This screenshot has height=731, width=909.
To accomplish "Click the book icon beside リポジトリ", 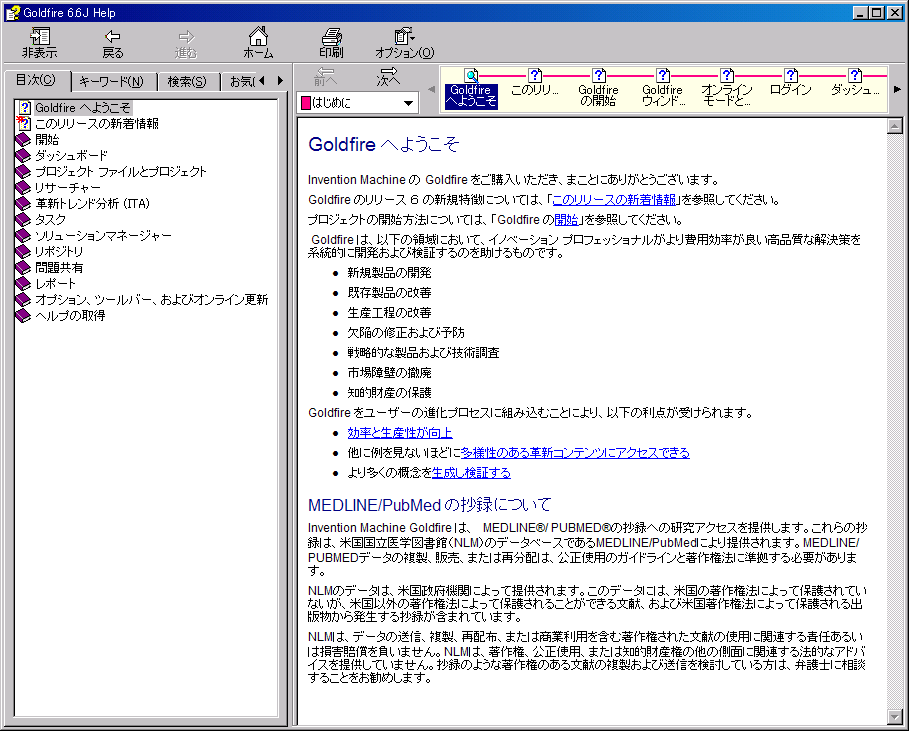I will [x=23, y=252].
